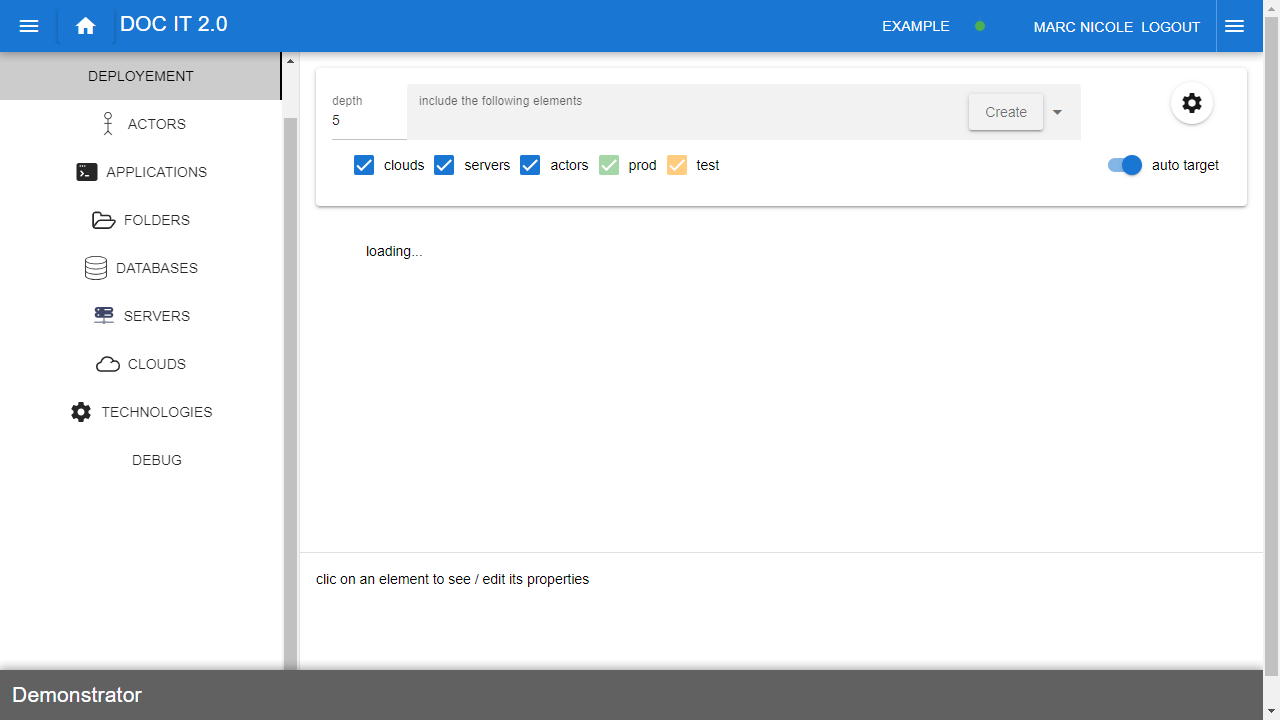1280x720 pixels.
Task: Uncheck the servers checkbox
Action: [444, 165]
